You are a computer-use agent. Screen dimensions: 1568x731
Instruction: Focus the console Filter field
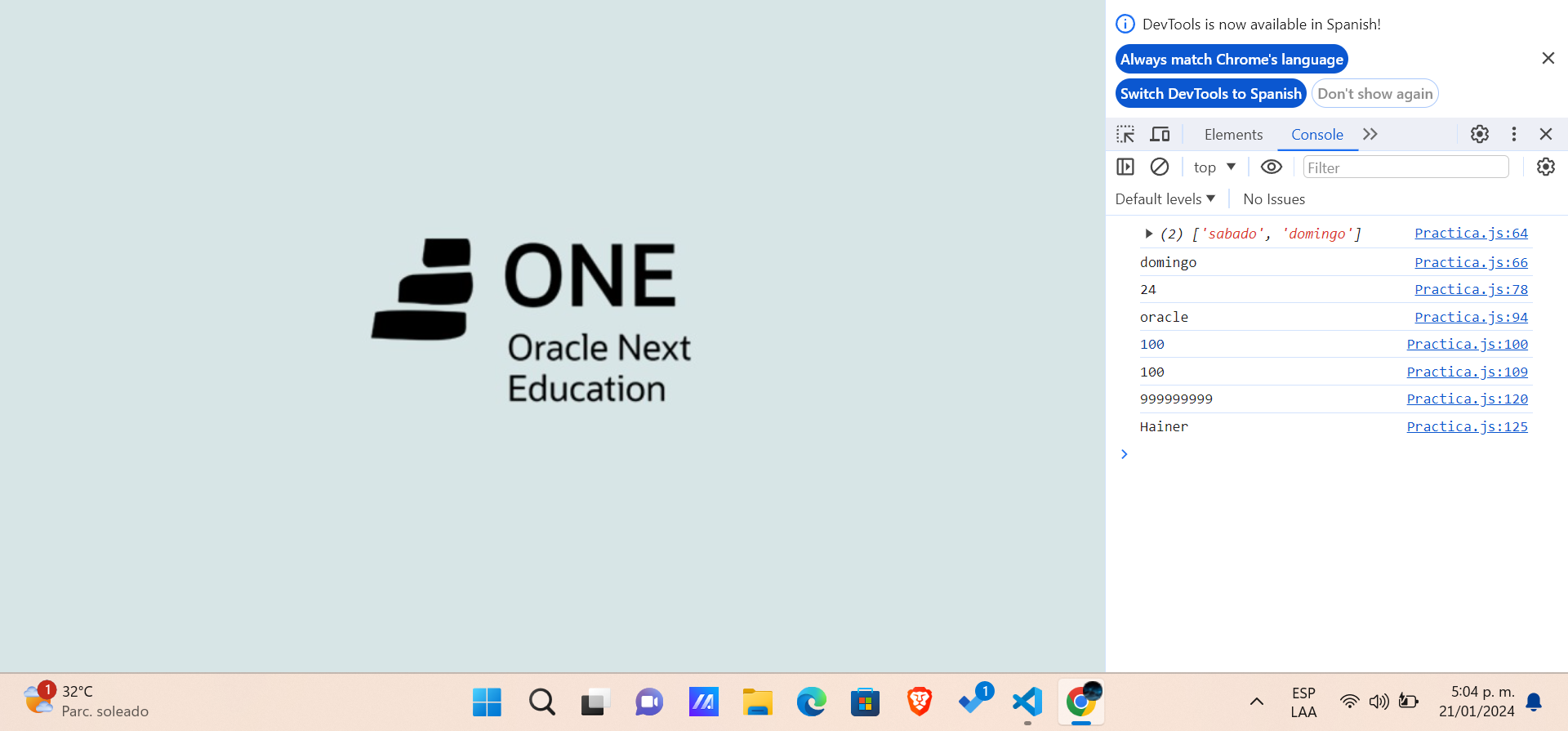pyautogui.click(x=1405, y=167)
